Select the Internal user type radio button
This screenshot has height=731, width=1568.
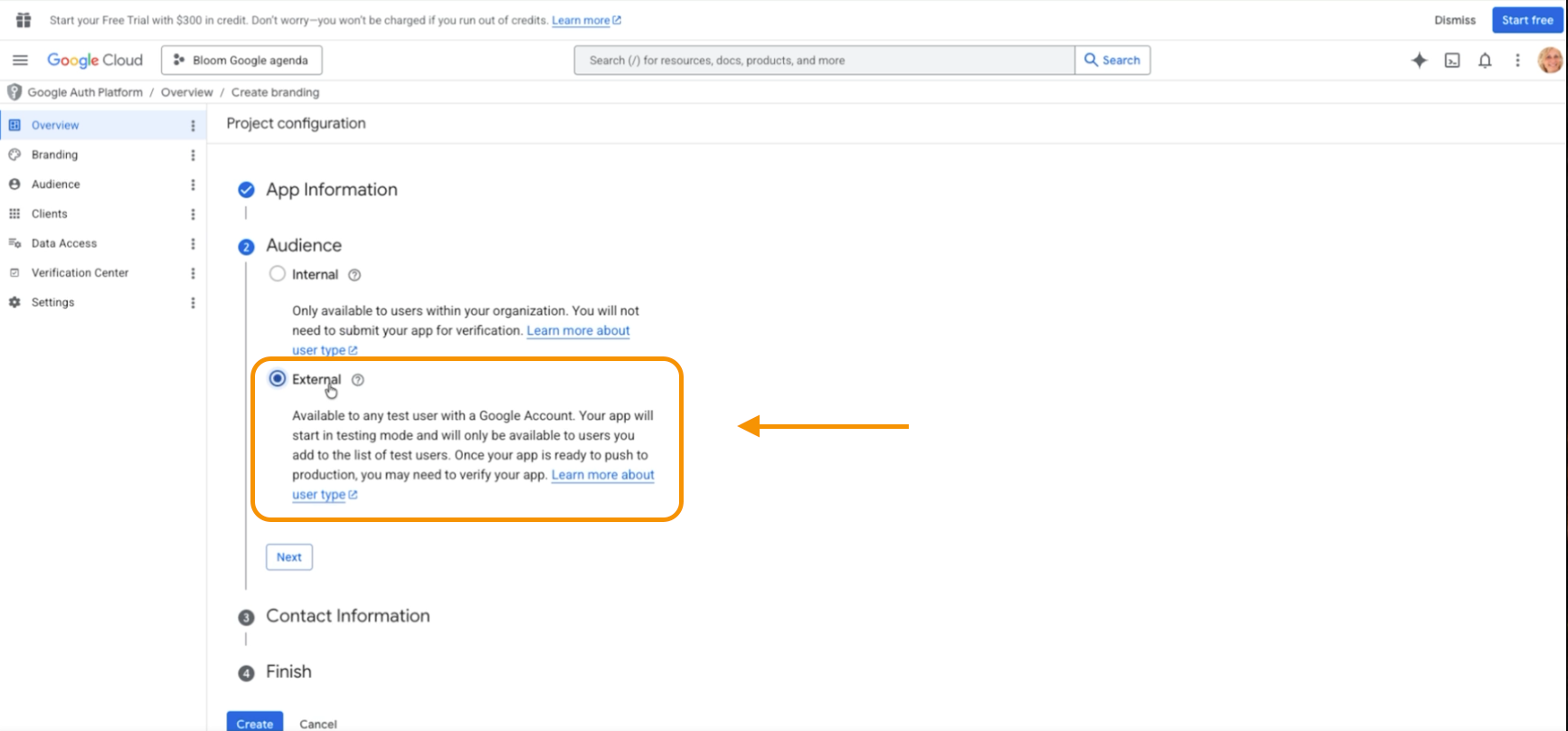pyautogui.click(x=278, y=274)
